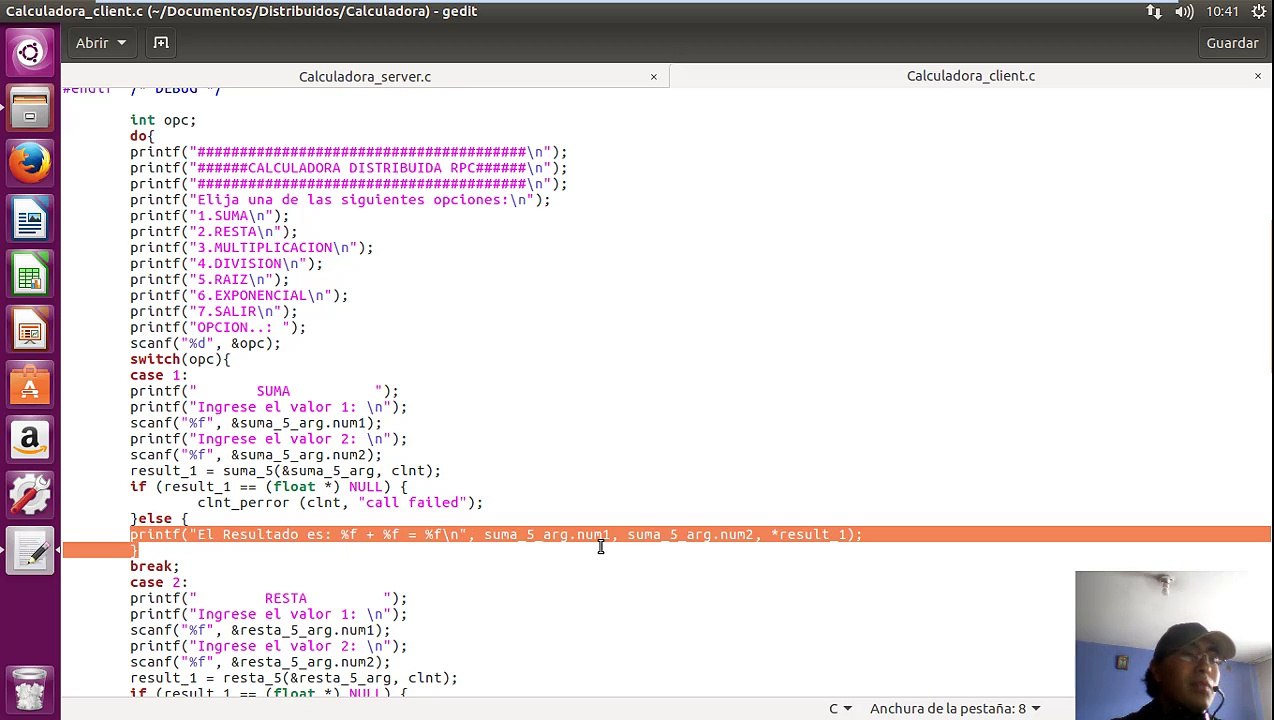Open Firefox from the launcher
This screenshot has width=1274, height=720.
tap(29, 164)
